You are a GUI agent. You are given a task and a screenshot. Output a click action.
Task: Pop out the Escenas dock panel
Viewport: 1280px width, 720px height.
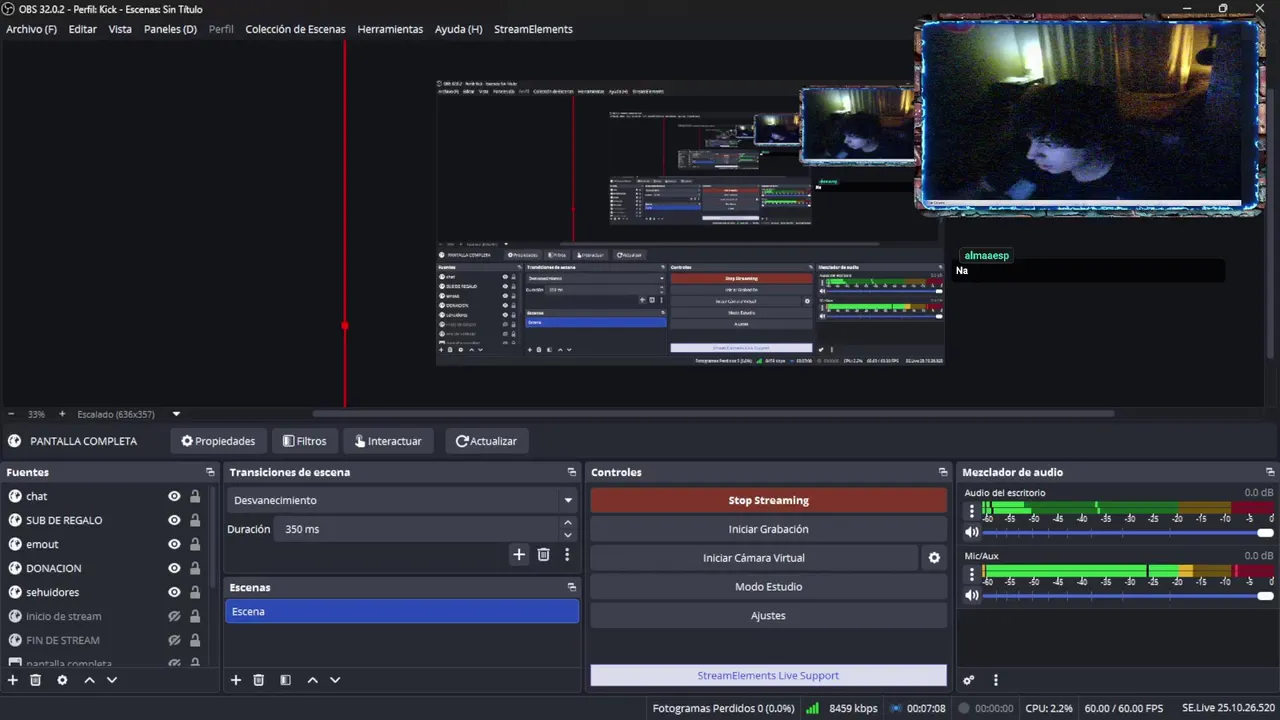pos(572,587)
